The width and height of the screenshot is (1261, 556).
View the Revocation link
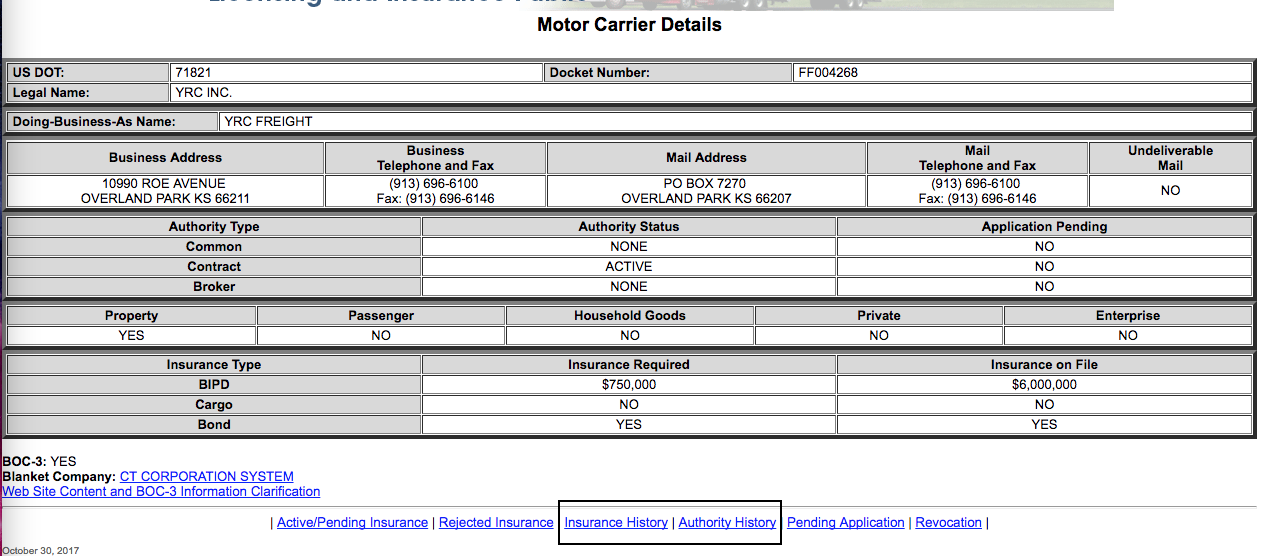click(x=949, y=523)
